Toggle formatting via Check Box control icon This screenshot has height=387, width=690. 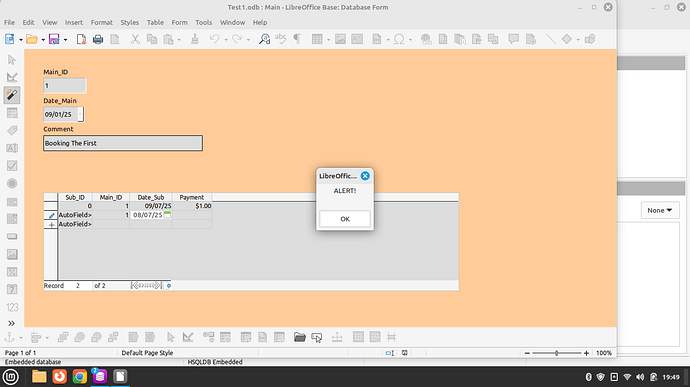tap(12, 166)
